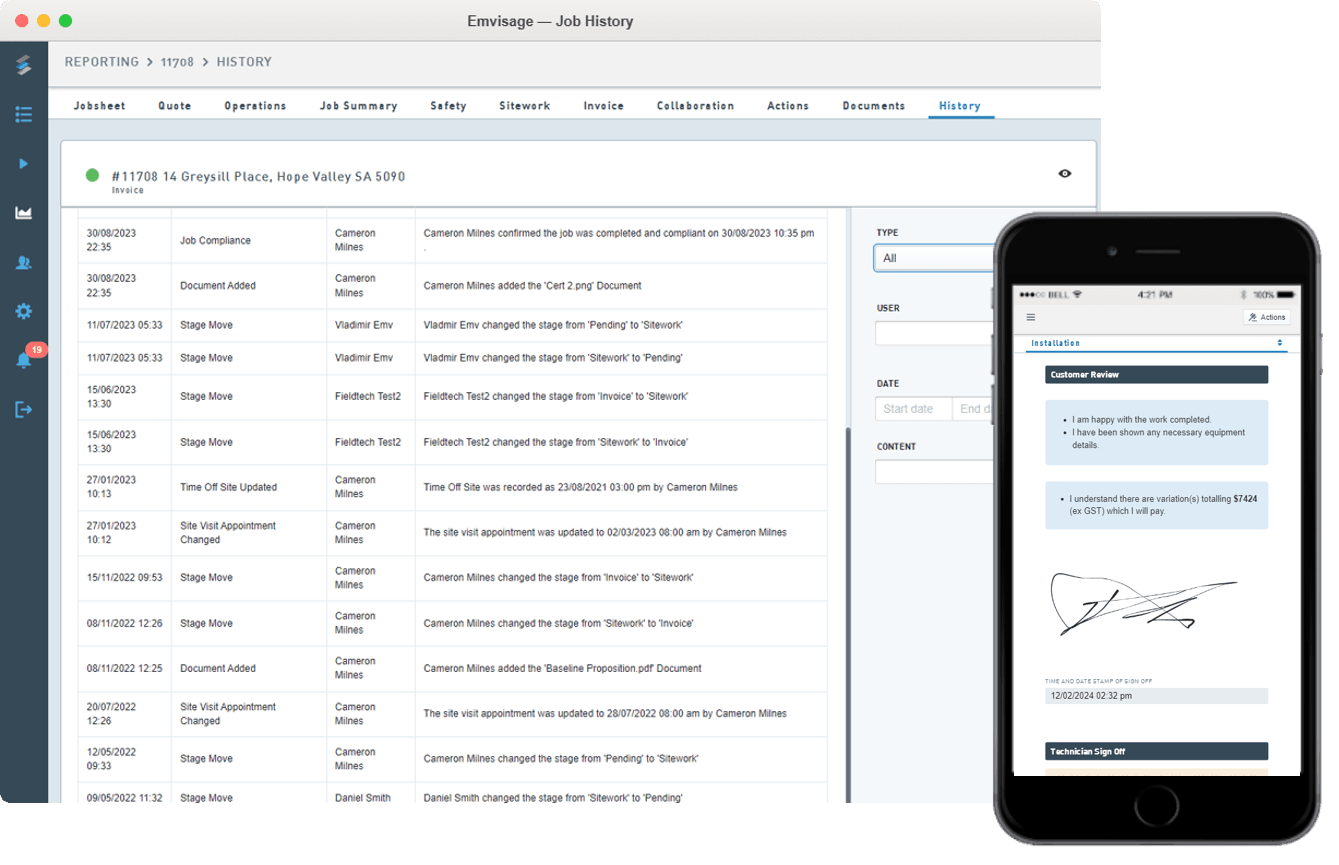
Task: Click the Actions button on phone
Action: (x=1267, y=317)
